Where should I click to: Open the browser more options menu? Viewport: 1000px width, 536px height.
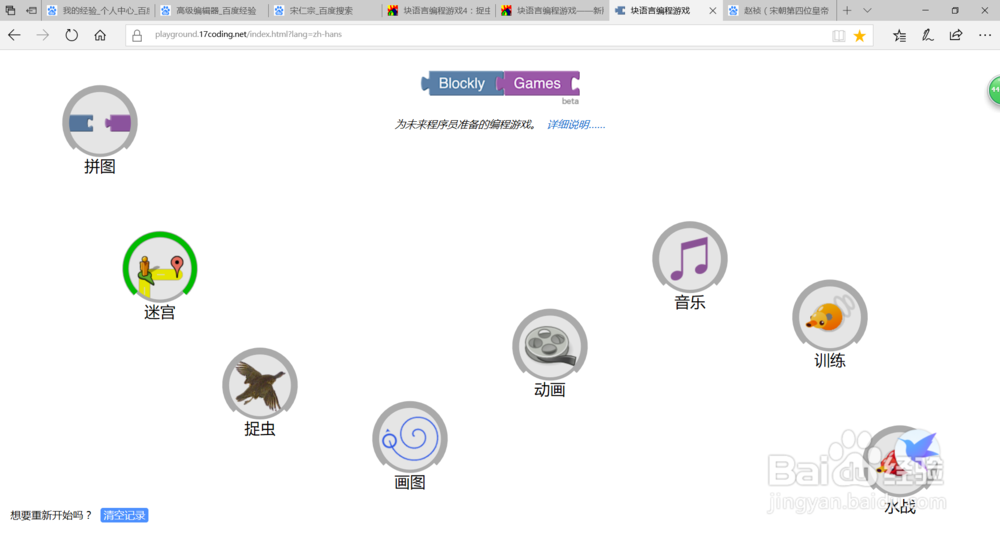pyautogui.click(x=985, y=36)
